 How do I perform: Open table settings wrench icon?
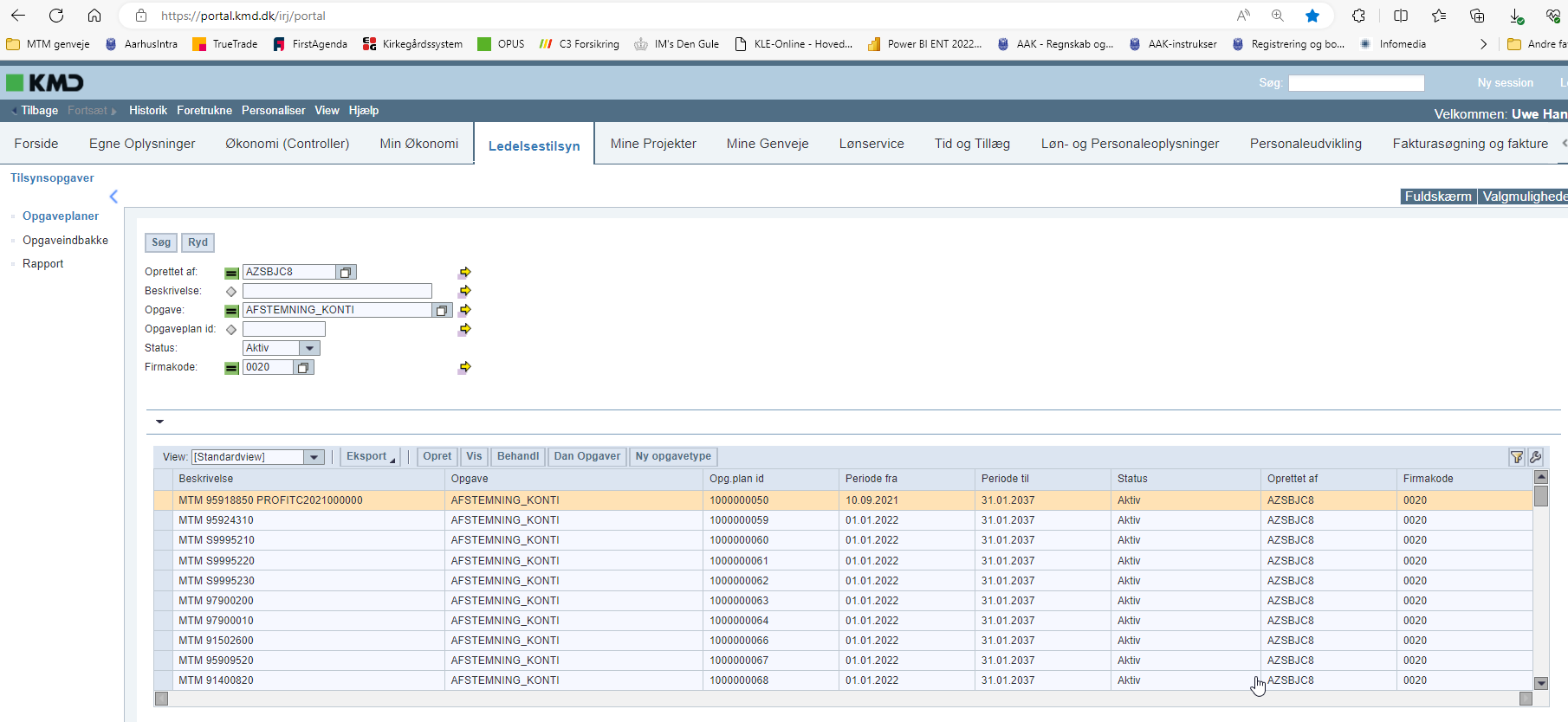click(1535, 457)
